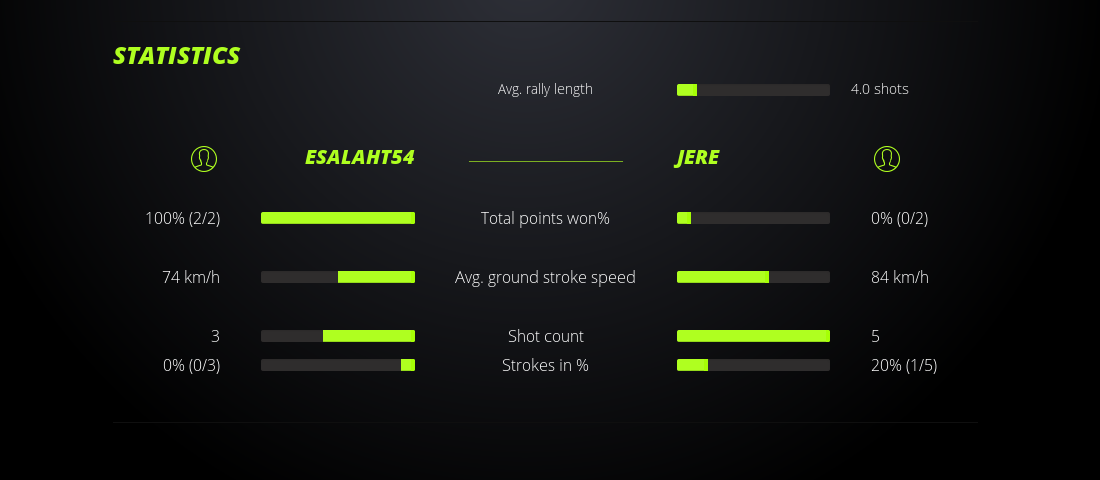Click ESALAHT54's strokes in % bar

pos(338,365)
